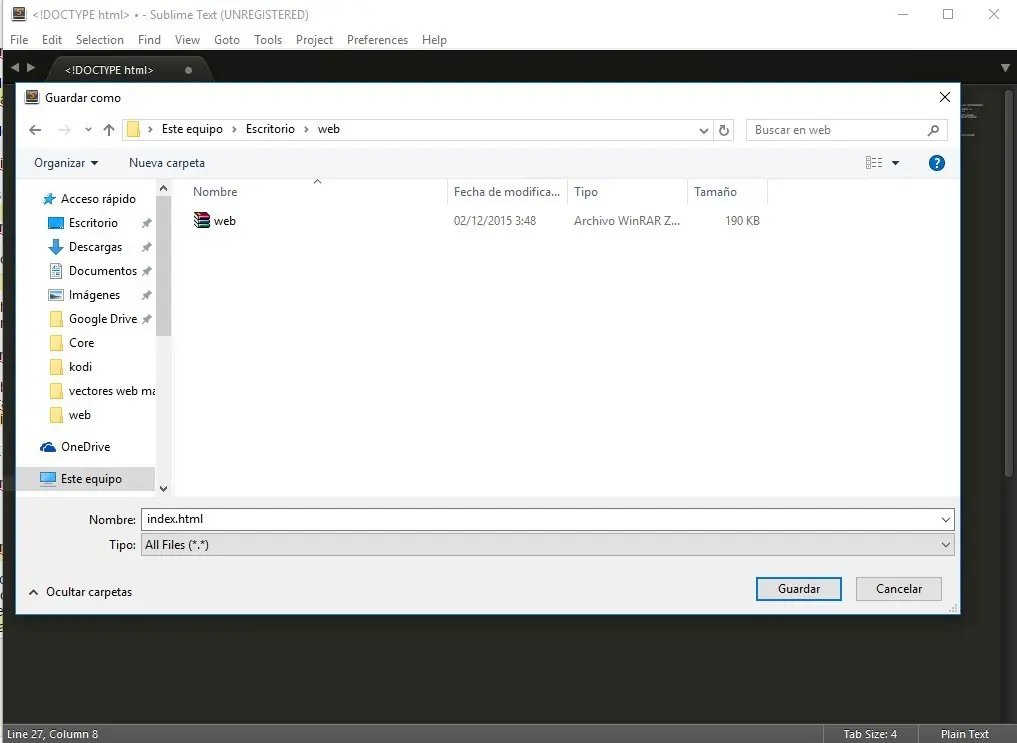Viewport: 1017px width, 743px height.
Task: Click the pin icon next to Escritorio
Action: [147, 223]
